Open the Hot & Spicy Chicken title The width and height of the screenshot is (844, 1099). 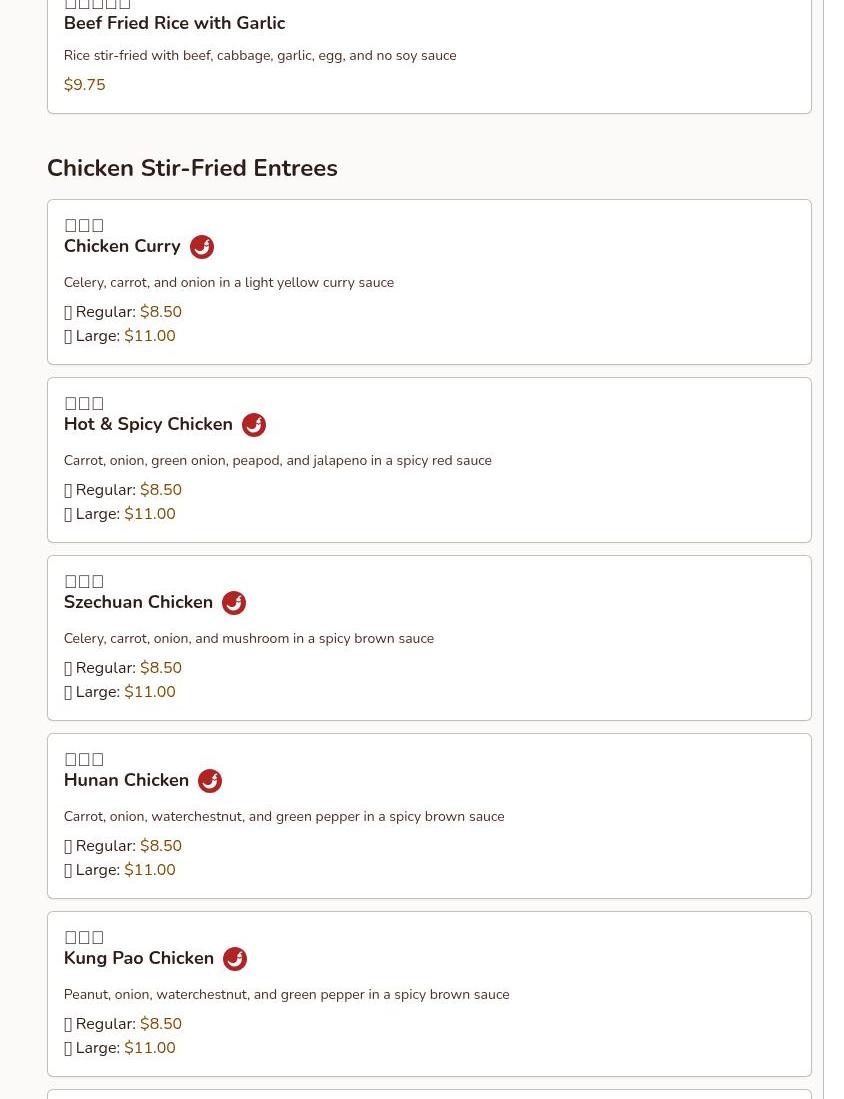tap(148, 424)
